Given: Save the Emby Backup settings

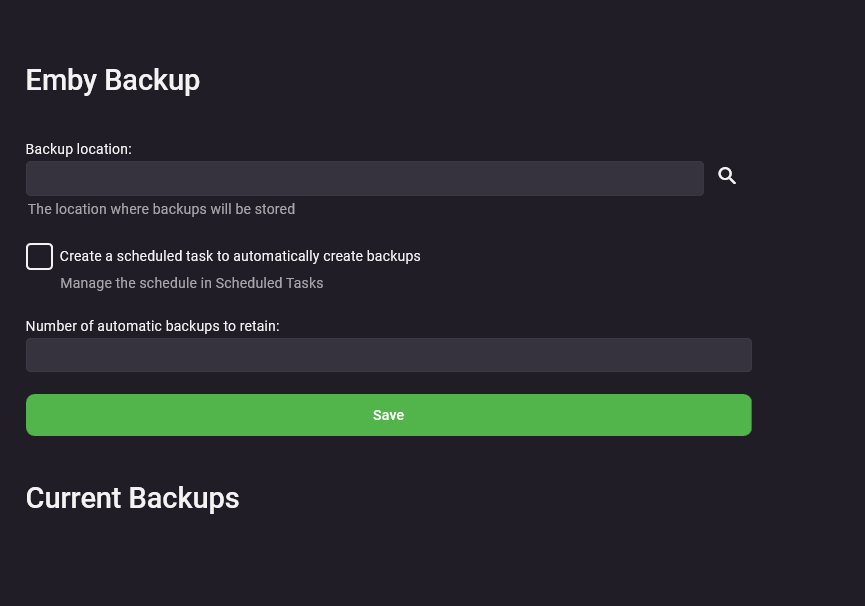Looking at the screenshot, I should [x=388, y=415].
